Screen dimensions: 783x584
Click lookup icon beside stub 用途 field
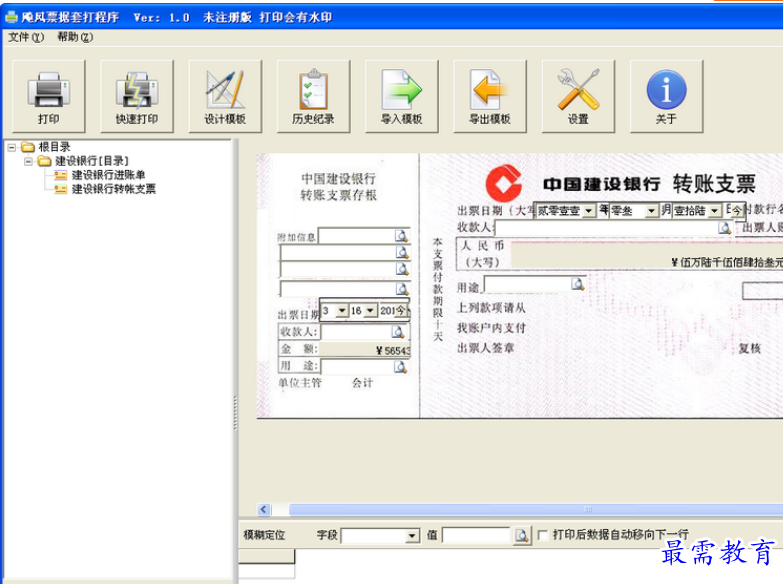[400, 367]
